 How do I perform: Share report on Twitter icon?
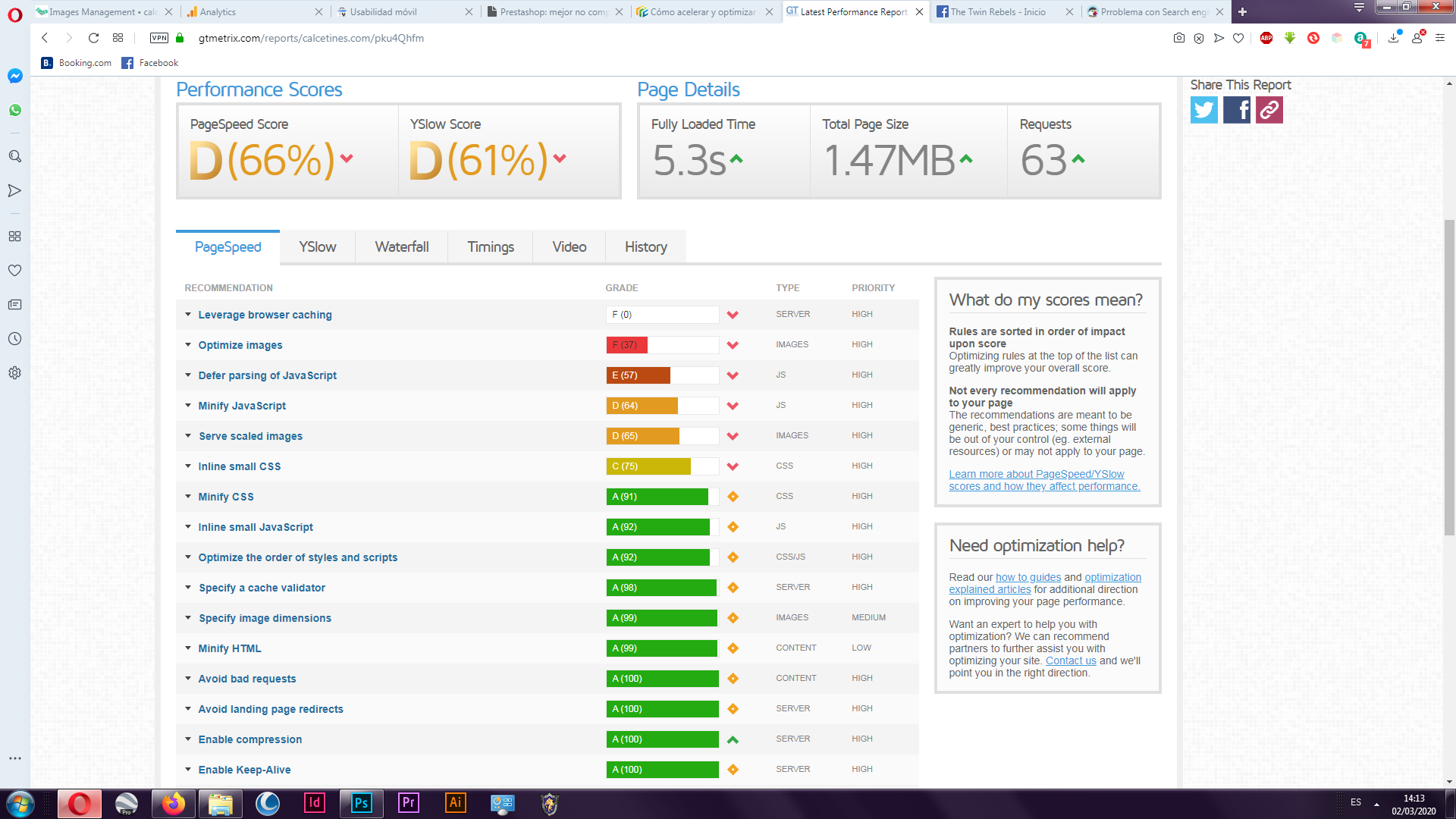tap(1203, 110)
